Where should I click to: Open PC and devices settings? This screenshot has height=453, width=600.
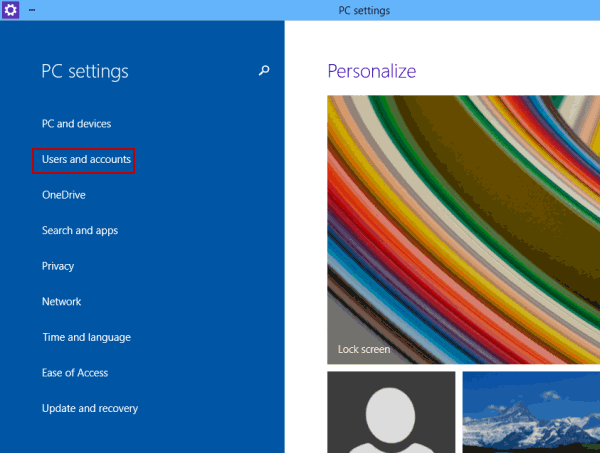coord(76,124)
